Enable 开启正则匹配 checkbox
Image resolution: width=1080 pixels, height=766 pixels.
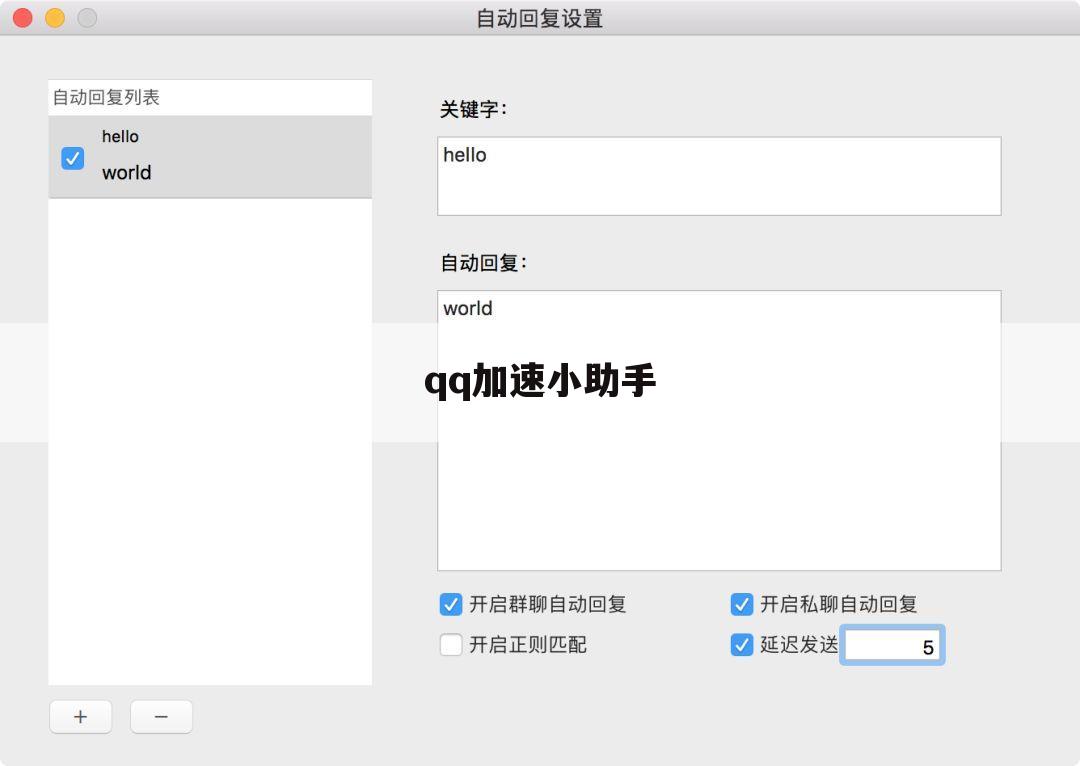click(x=450, y=645)
